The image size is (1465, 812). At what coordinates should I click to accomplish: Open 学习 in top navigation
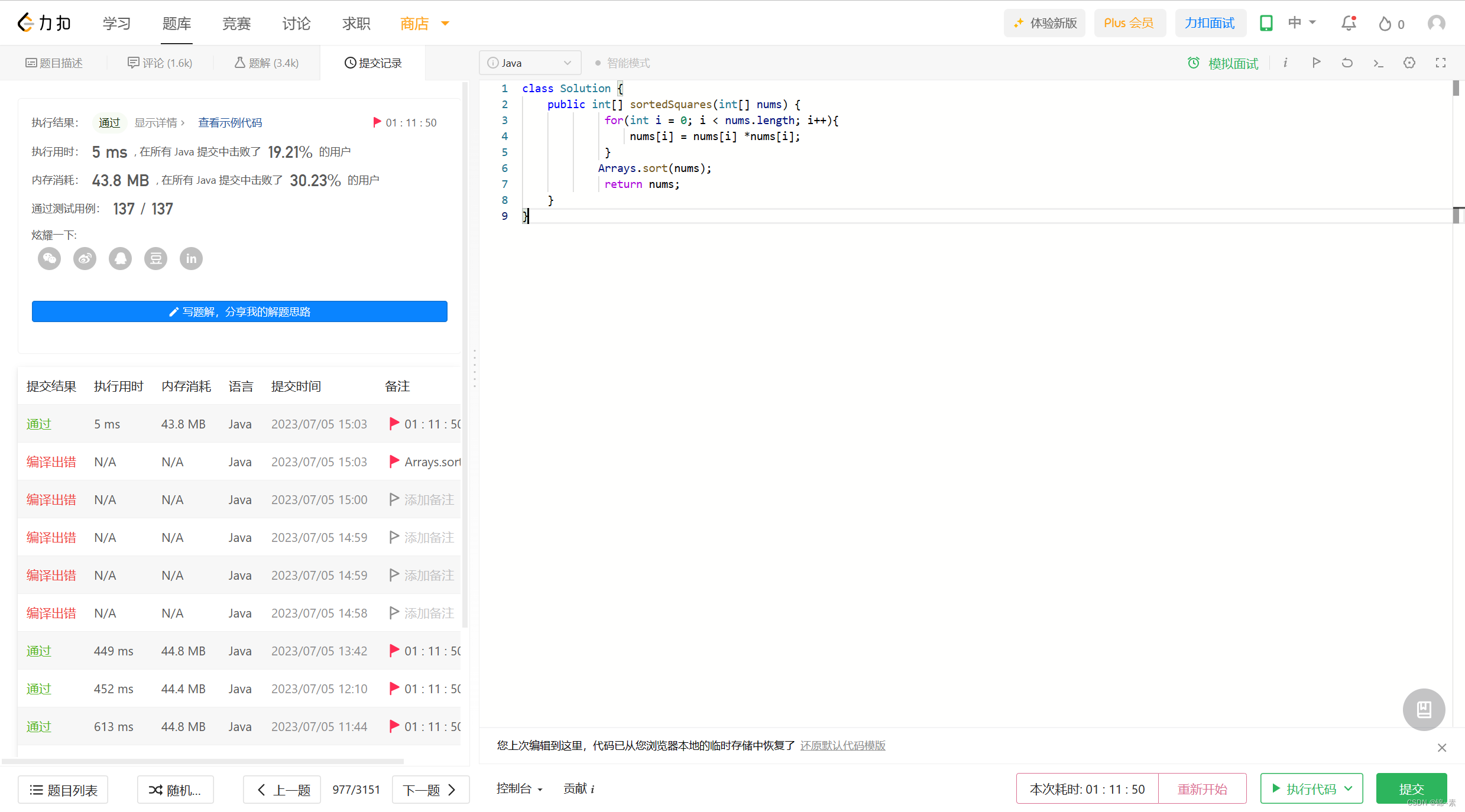tap(116, 23)
